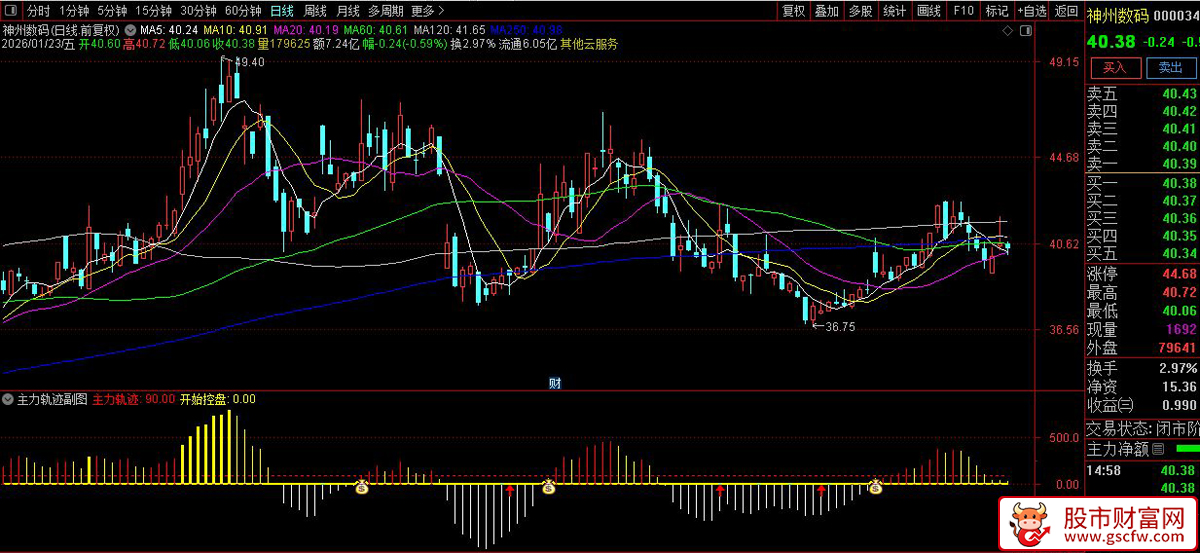Activate the 画线 drawing tool

929,11
